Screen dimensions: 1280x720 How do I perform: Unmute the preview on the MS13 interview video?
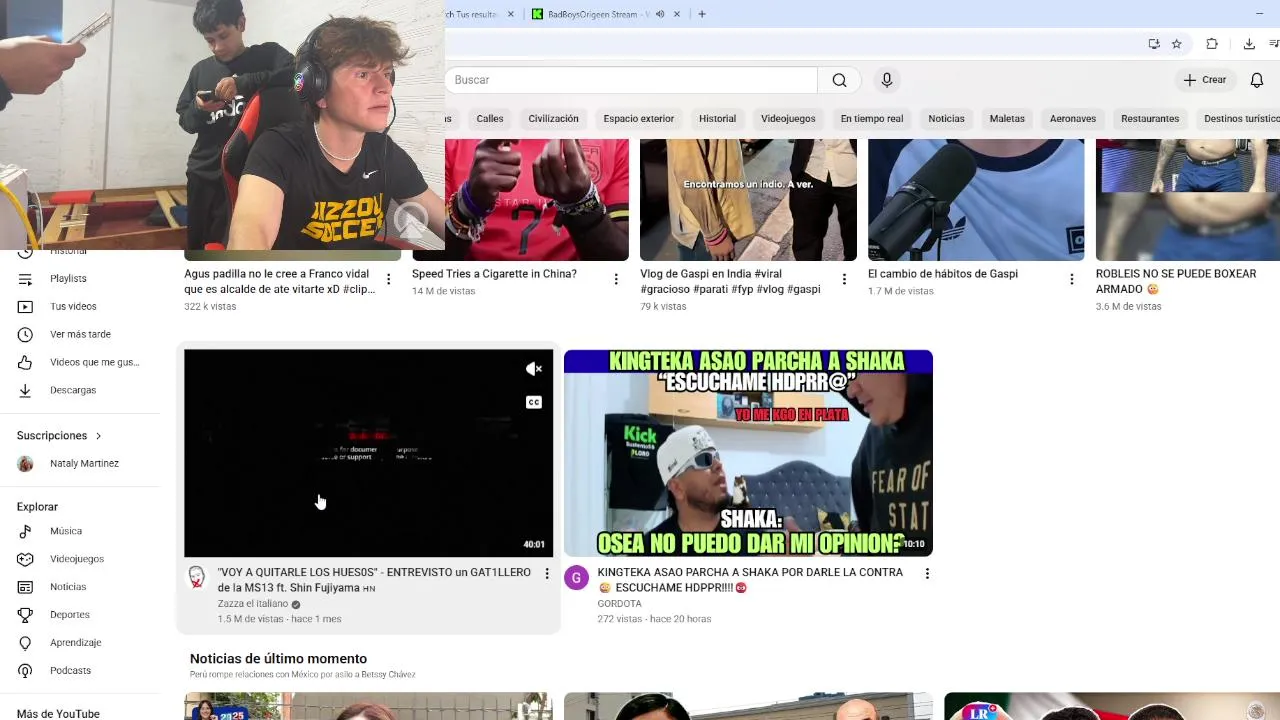click(534, 369)
